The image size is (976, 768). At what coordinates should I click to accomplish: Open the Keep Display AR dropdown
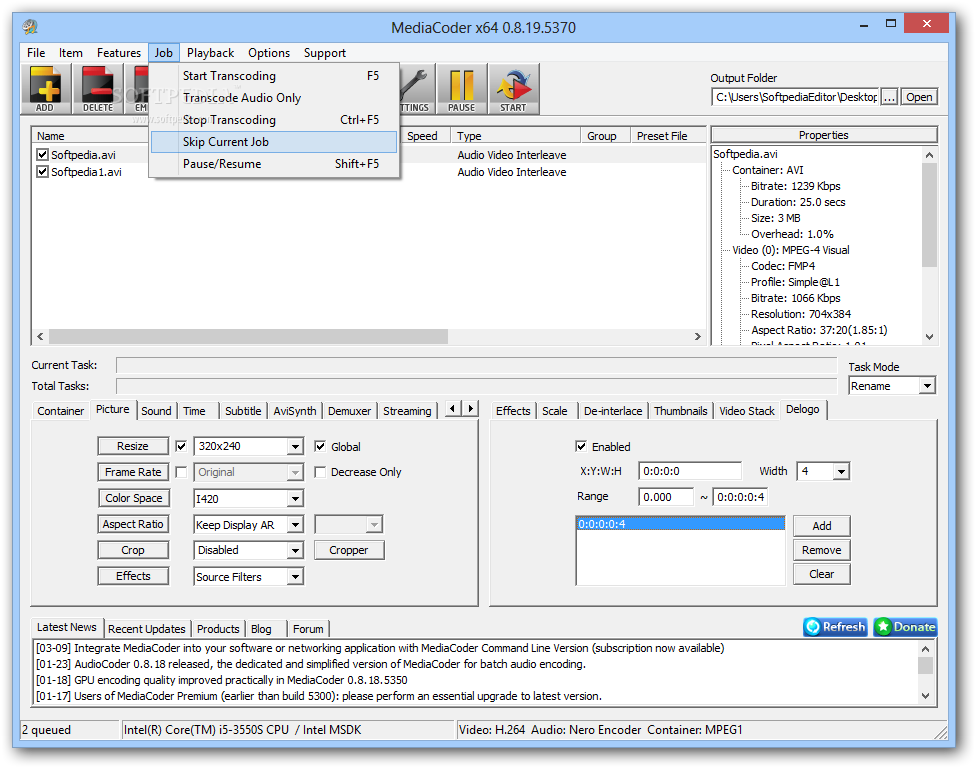point(296,525)
